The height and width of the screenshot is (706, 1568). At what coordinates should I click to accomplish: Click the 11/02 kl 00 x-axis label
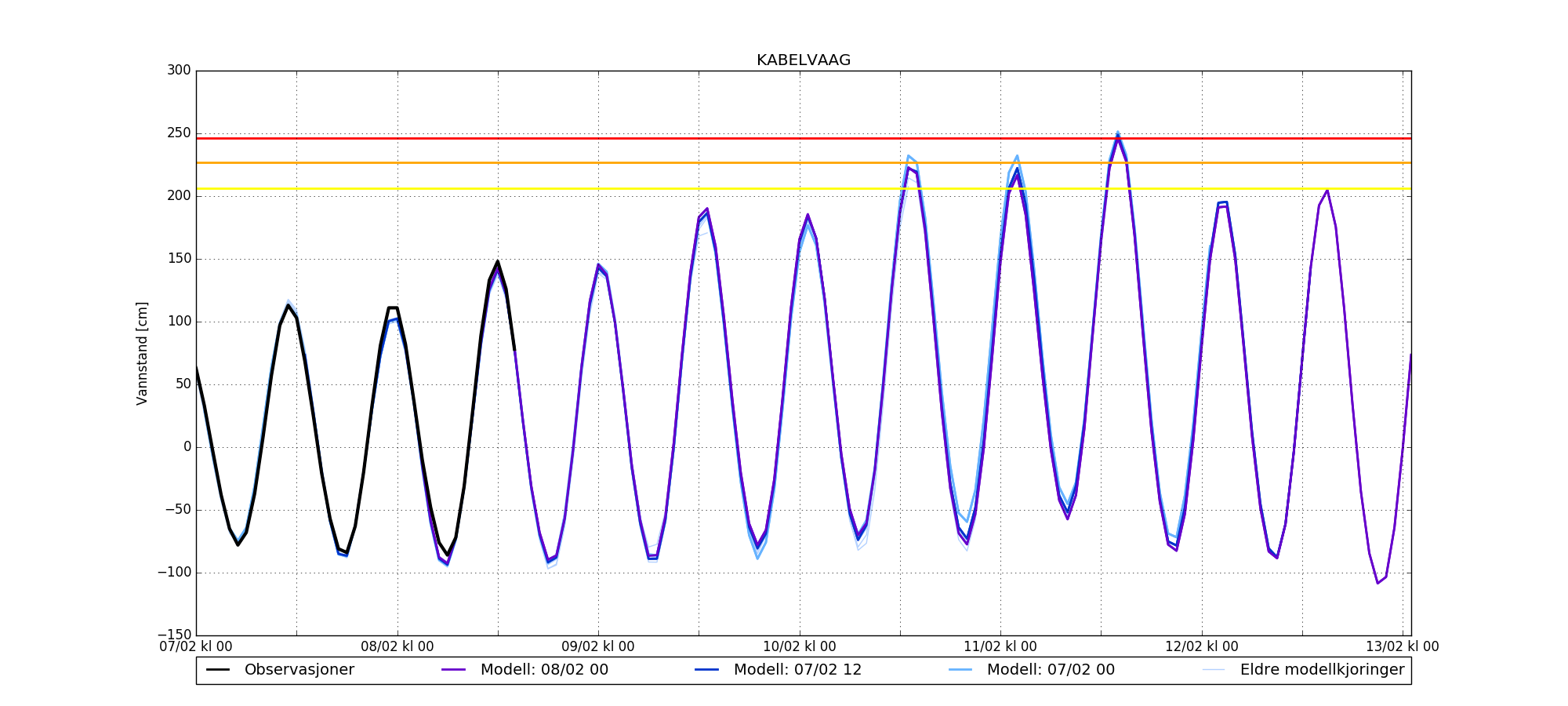tap(1000, 647)
